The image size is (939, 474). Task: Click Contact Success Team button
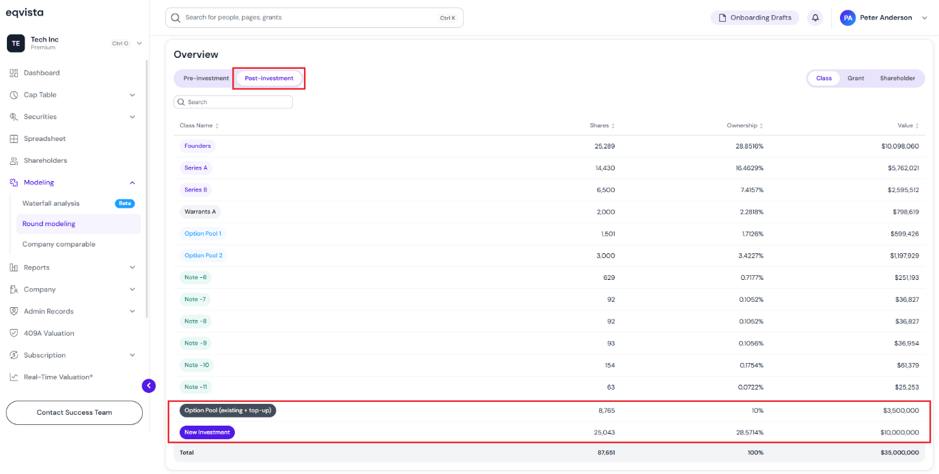pos(74,412)
